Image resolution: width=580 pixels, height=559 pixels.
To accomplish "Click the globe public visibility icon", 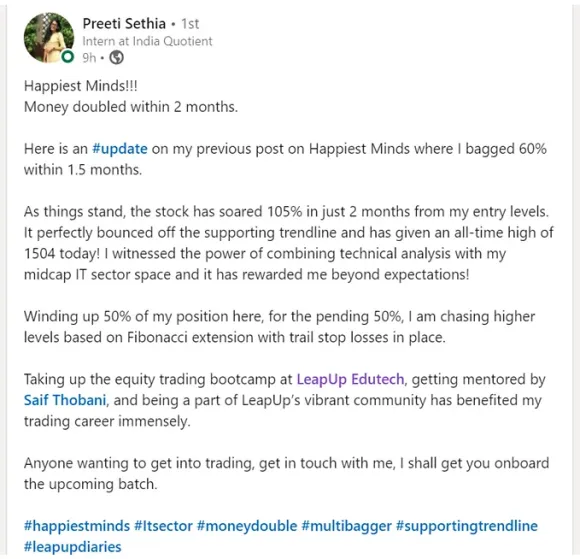I will tap(117, 58).
